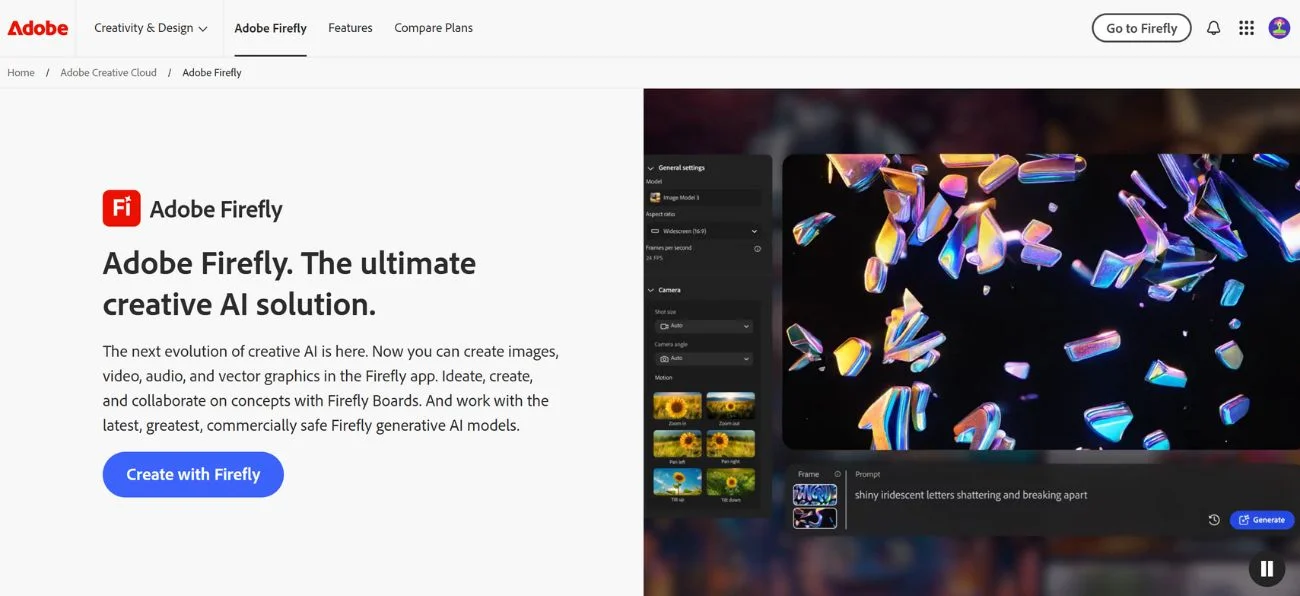Collapse the General settings section
The width and height of the screenshot is (1300, 596).
651,168
